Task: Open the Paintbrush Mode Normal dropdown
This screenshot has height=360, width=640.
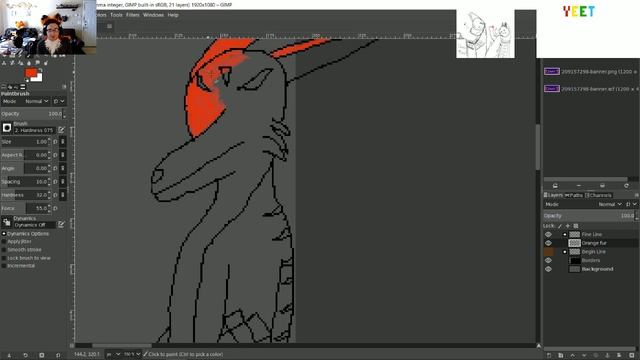Action: [x=36, y=101]
